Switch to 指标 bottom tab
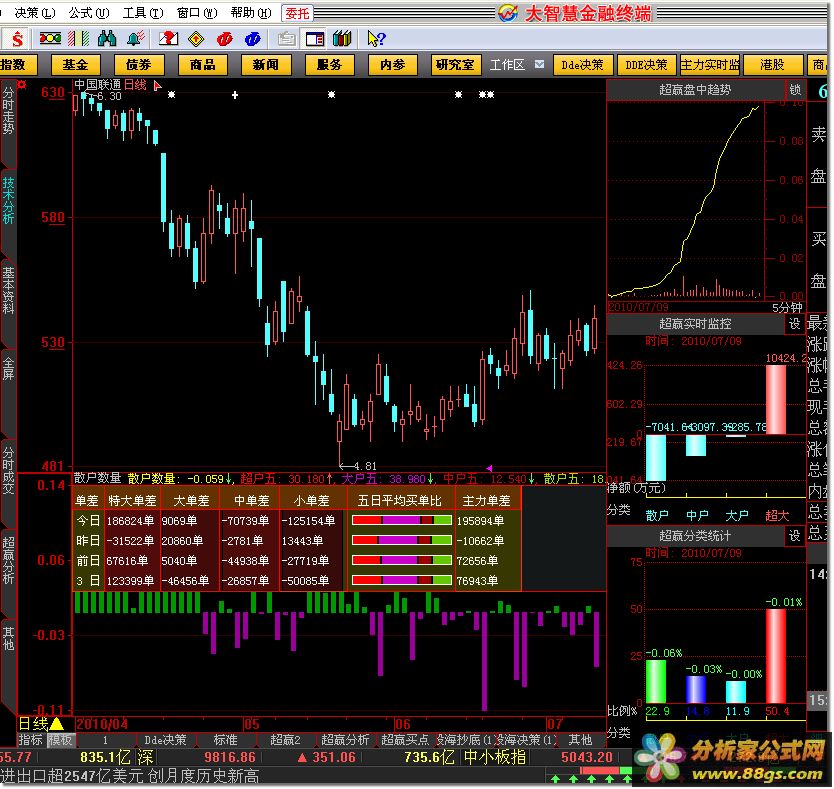The width and height of the screenshot is (834, 789). (30, 740)
